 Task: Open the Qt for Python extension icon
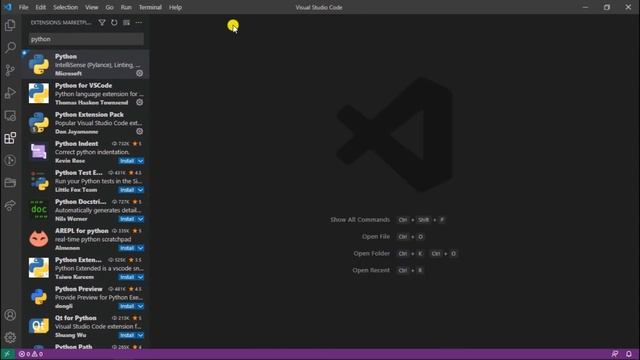pos(39,325)
